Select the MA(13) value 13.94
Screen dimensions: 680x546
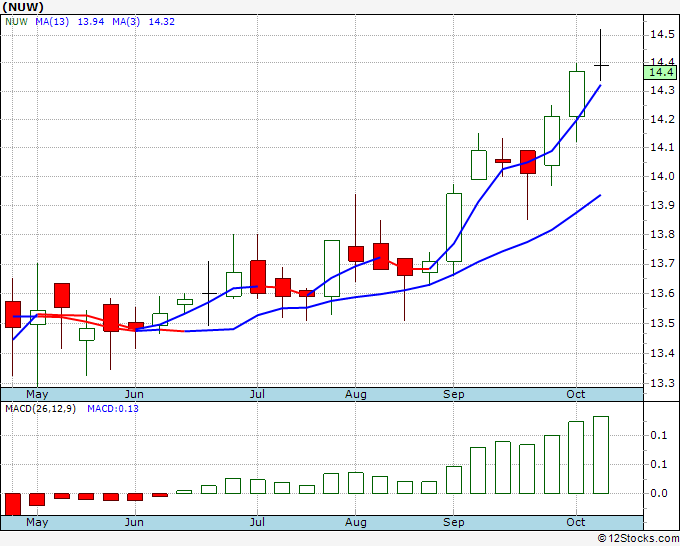pyautogui.click(x=91, y=22)
